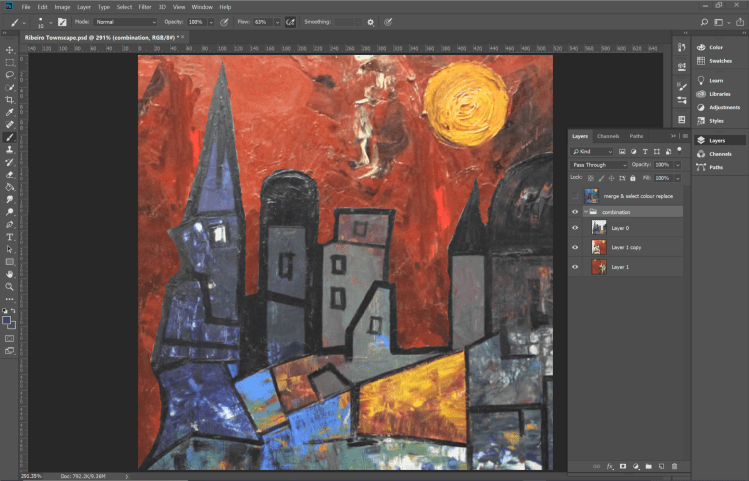Select the Zoom tool
Image resolution: width=749 pixels, height=481 pixels.
[x=10, y=287]
